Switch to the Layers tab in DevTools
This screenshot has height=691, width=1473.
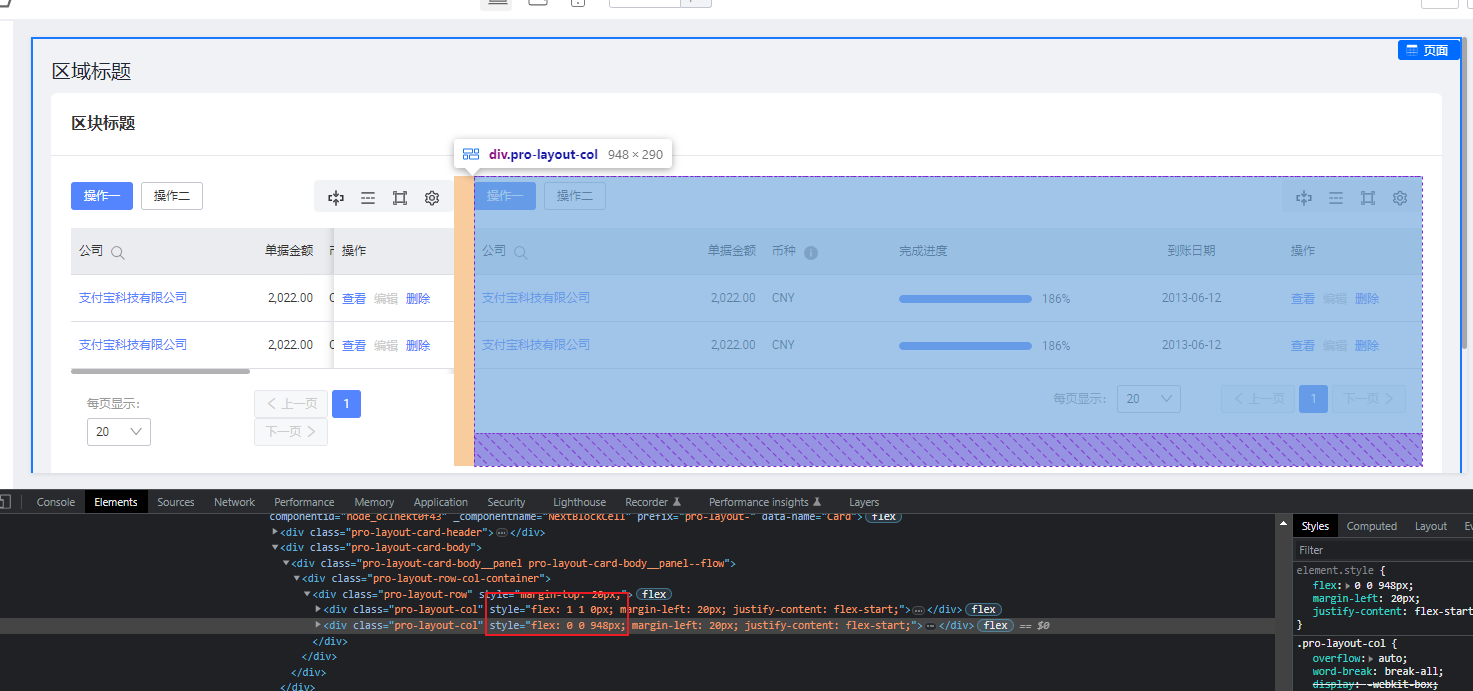click(x=864, y=502)
